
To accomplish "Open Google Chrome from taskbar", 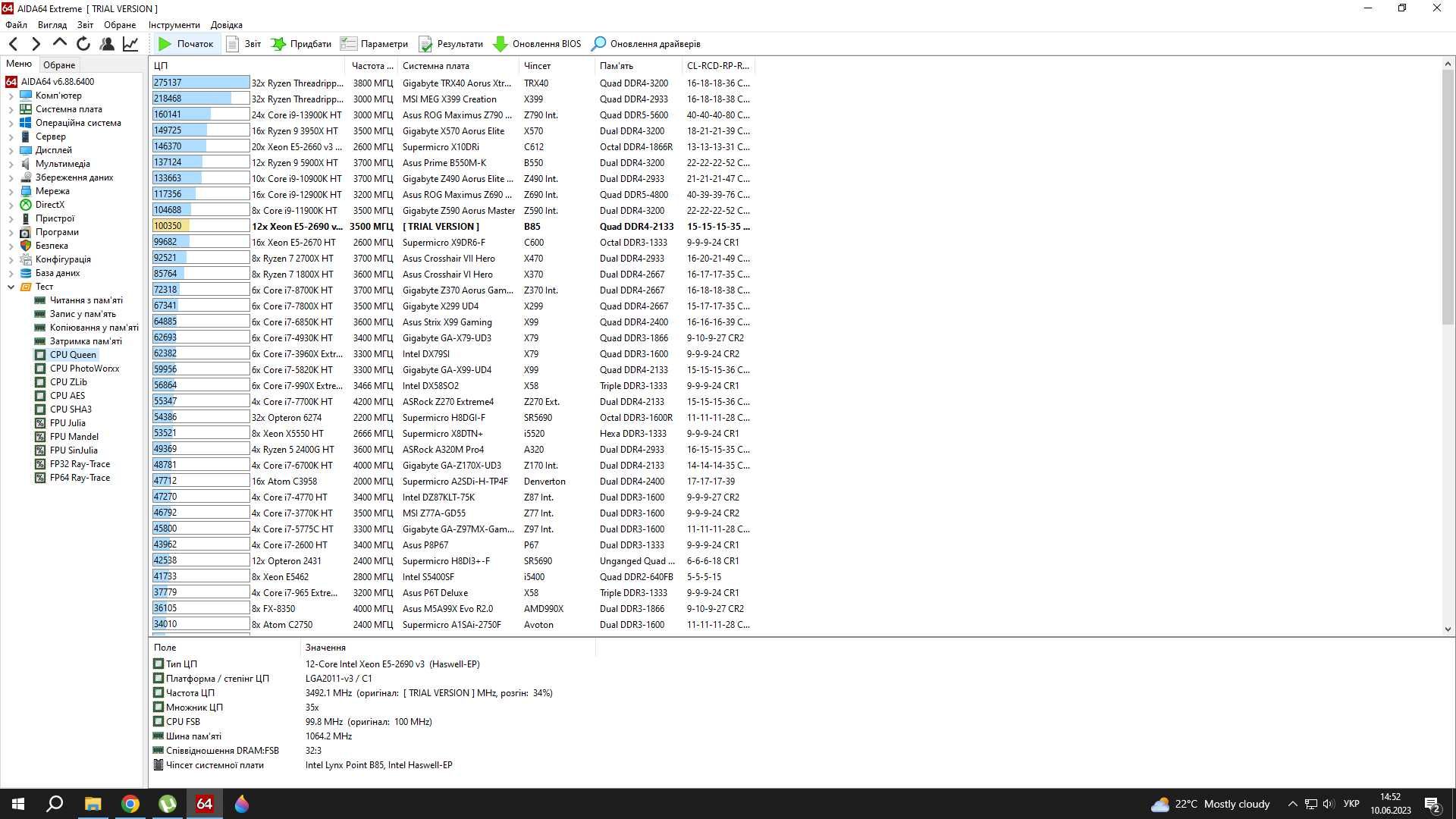I will point(130,804).
